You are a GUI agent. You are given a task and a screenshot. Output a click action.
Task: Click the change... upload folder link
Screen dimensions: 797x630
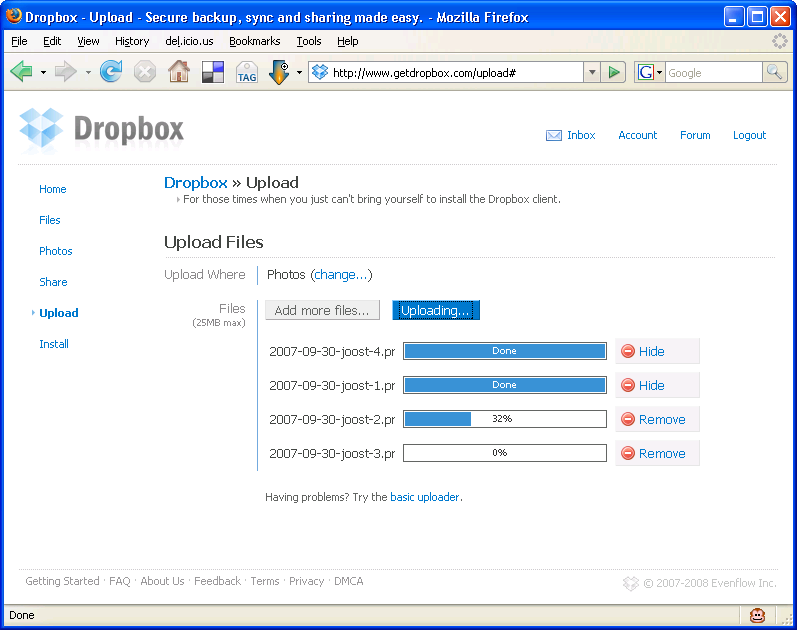(x=341, y=275)
